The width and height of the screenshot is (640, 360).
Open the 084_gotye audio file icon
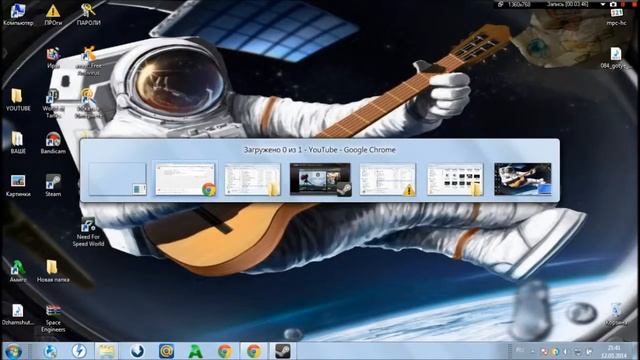616,58
